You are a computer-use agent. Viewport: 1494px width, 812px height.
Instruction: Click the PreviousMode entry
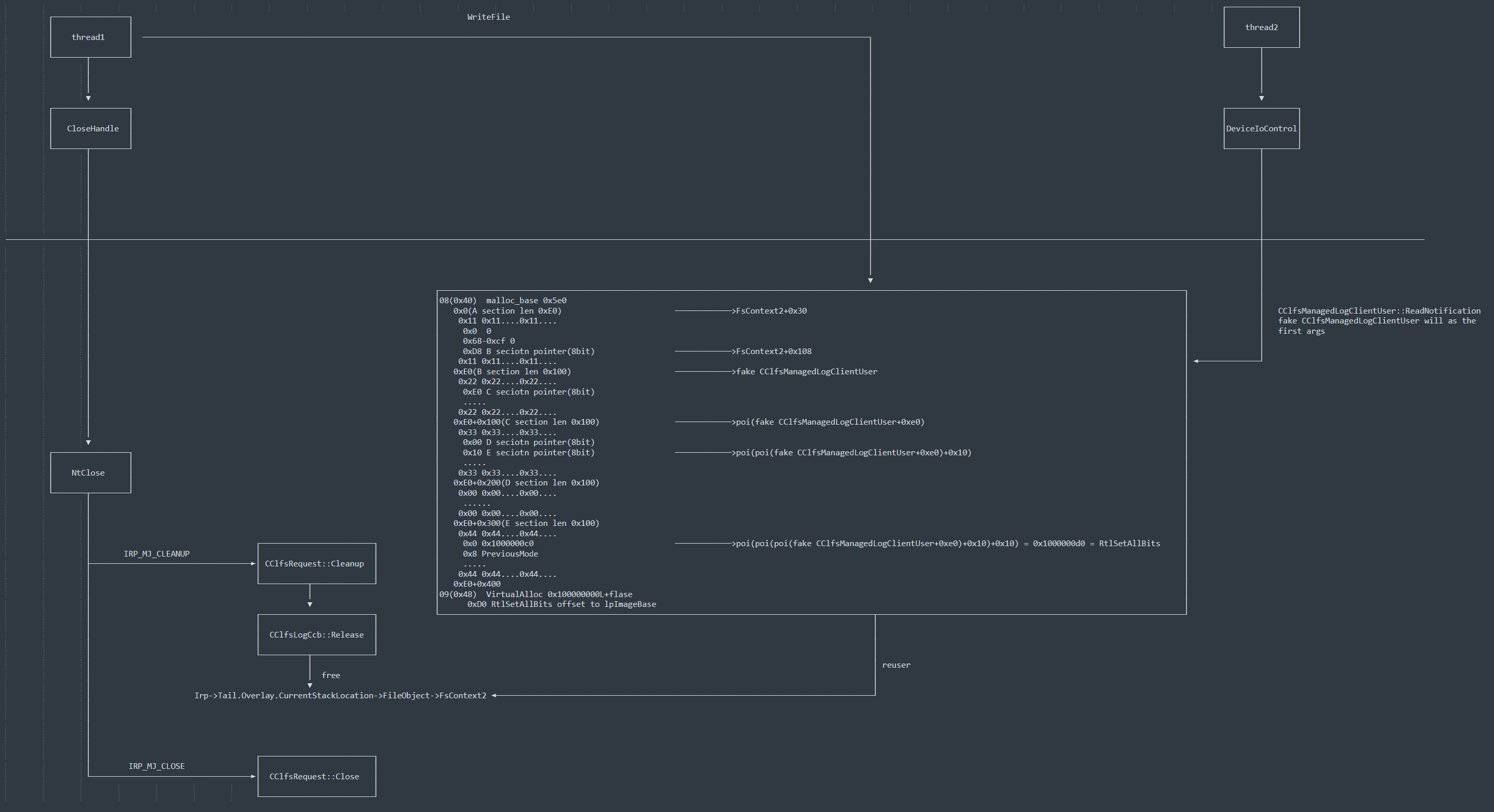pos(500,553)
